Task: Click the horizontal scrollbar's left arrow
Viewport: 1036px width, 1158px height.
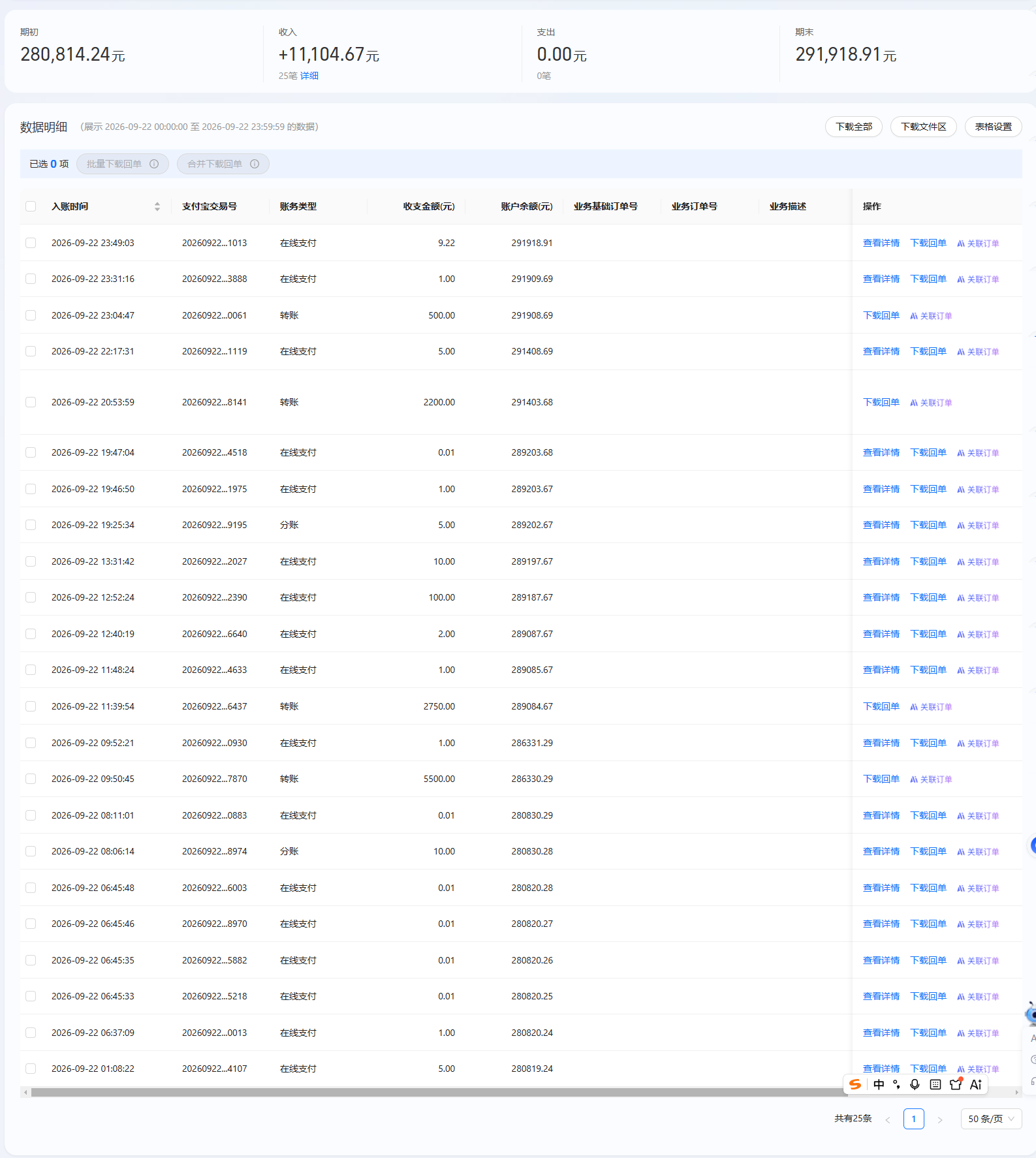Action: (25, 1092)
